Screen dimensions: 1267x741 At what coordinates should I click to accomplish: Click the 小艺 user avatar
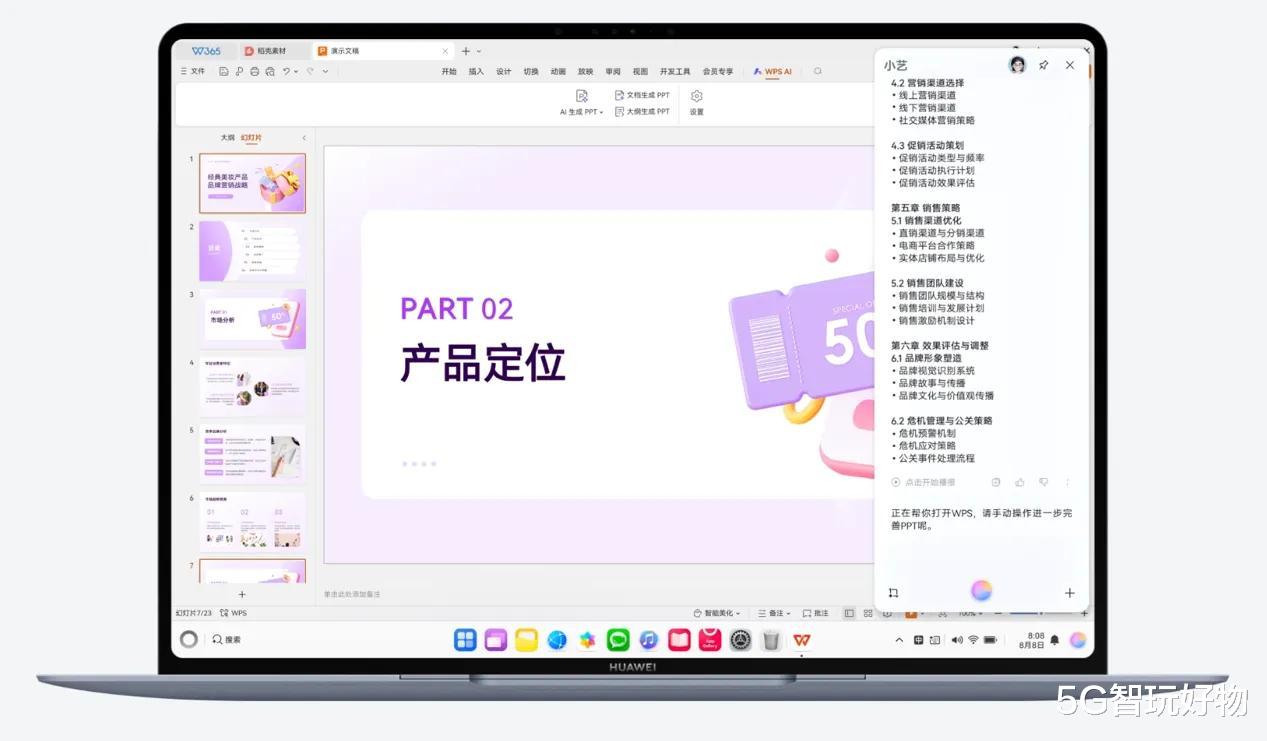click(x=1017, y=65)
